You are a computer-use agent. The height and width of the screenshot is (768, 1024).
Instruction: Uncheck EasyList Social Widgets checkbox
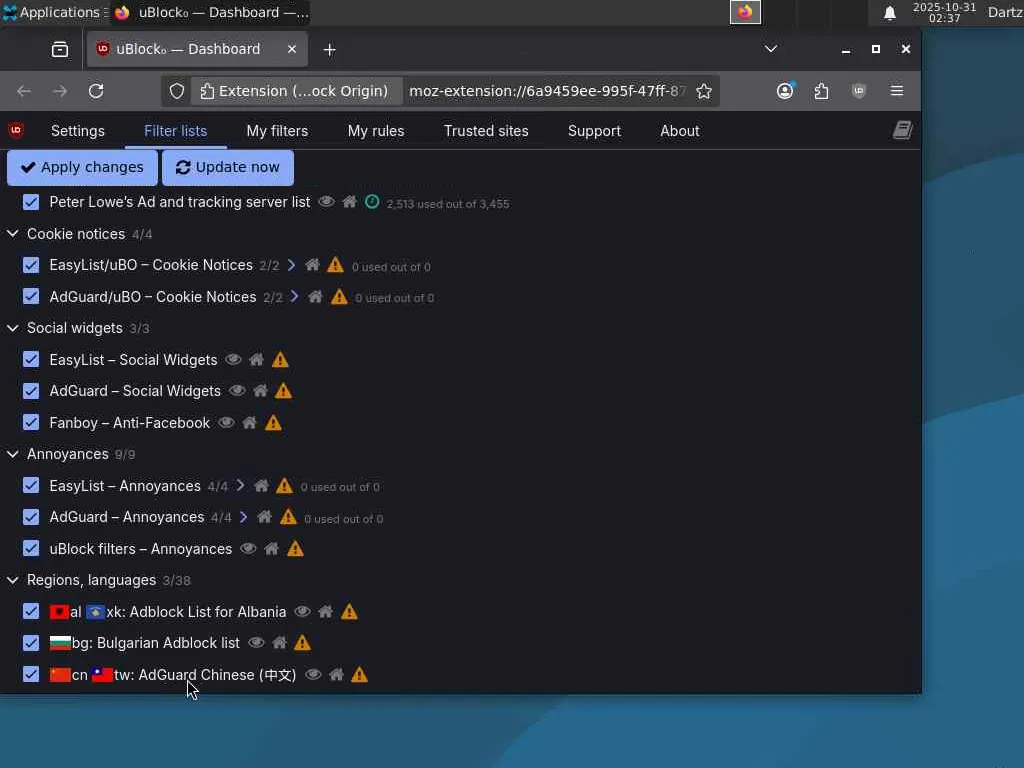[x=31, y=360]
